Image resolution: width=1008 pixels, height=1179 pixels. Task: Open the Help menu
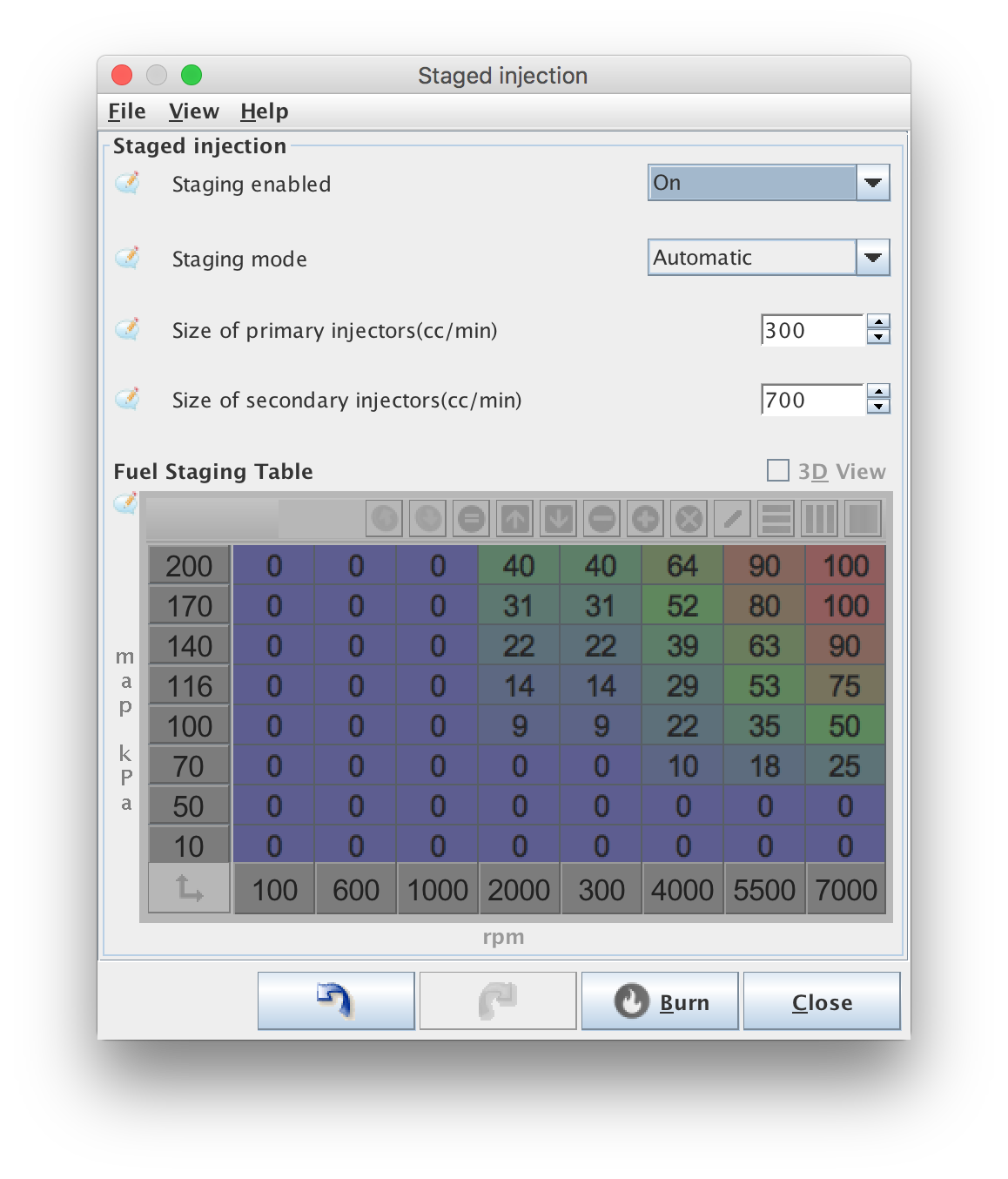click(265, 111)
